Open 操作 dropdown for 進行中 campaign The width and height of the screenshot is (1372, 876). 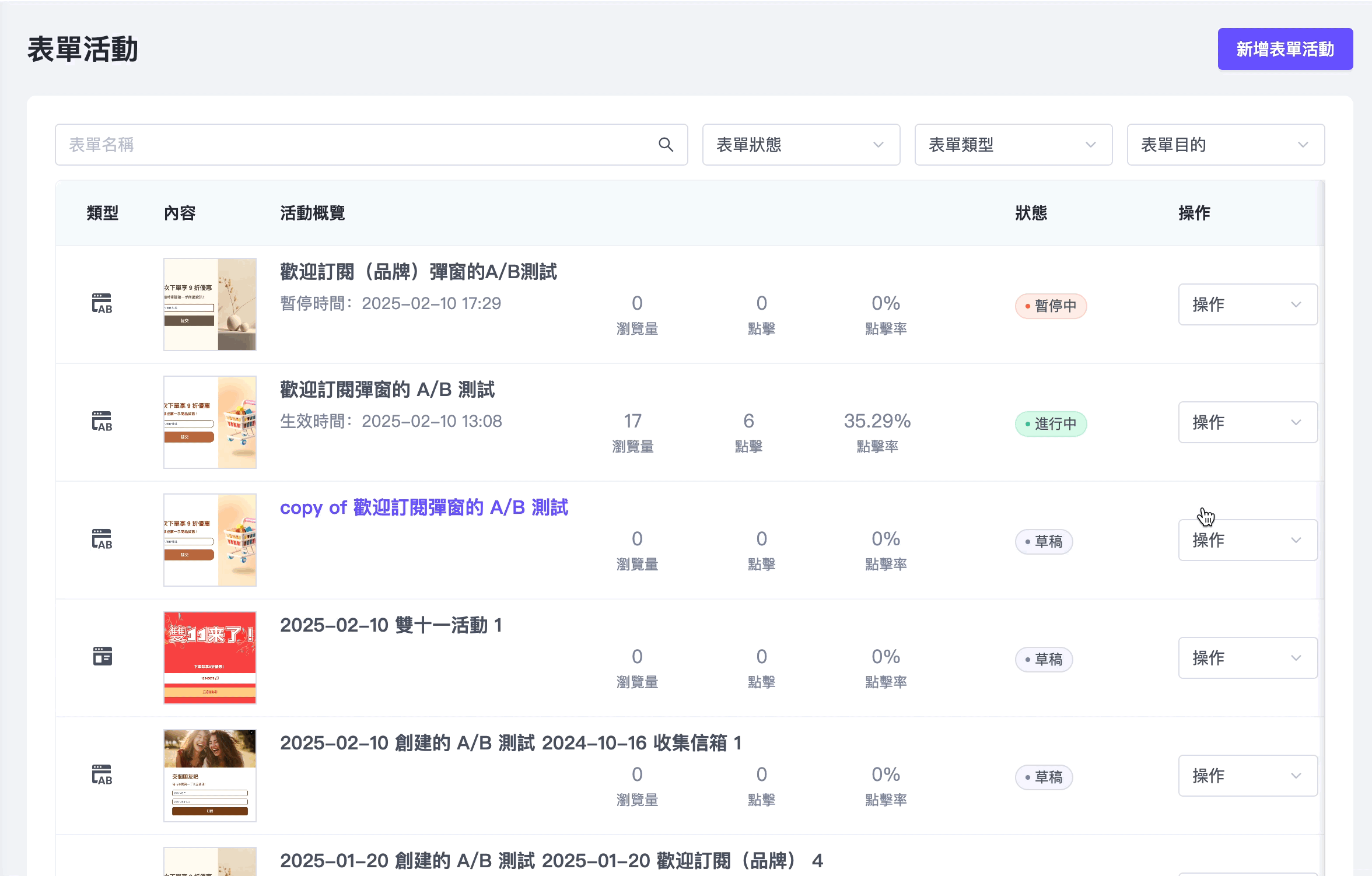click(1247, 422)
